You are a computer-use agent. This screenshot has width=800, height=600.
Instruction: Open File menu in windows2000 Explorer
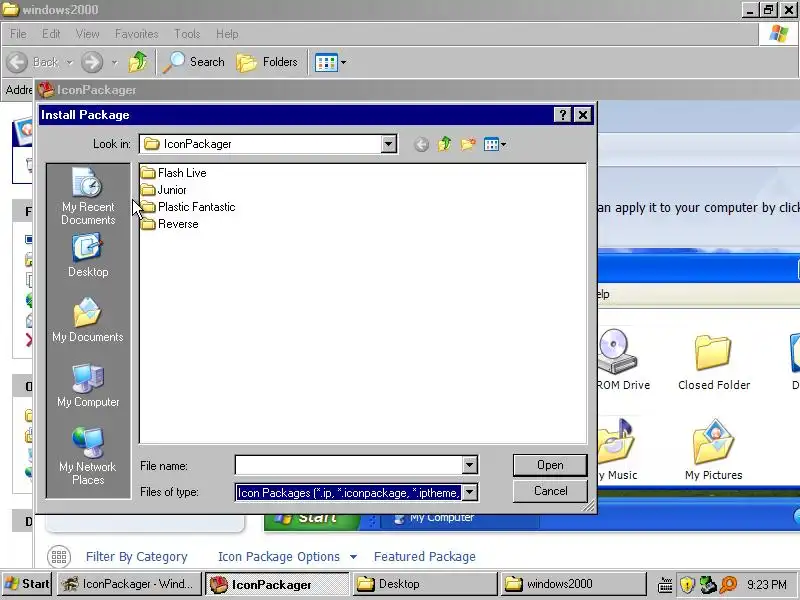tap(18, 34)
